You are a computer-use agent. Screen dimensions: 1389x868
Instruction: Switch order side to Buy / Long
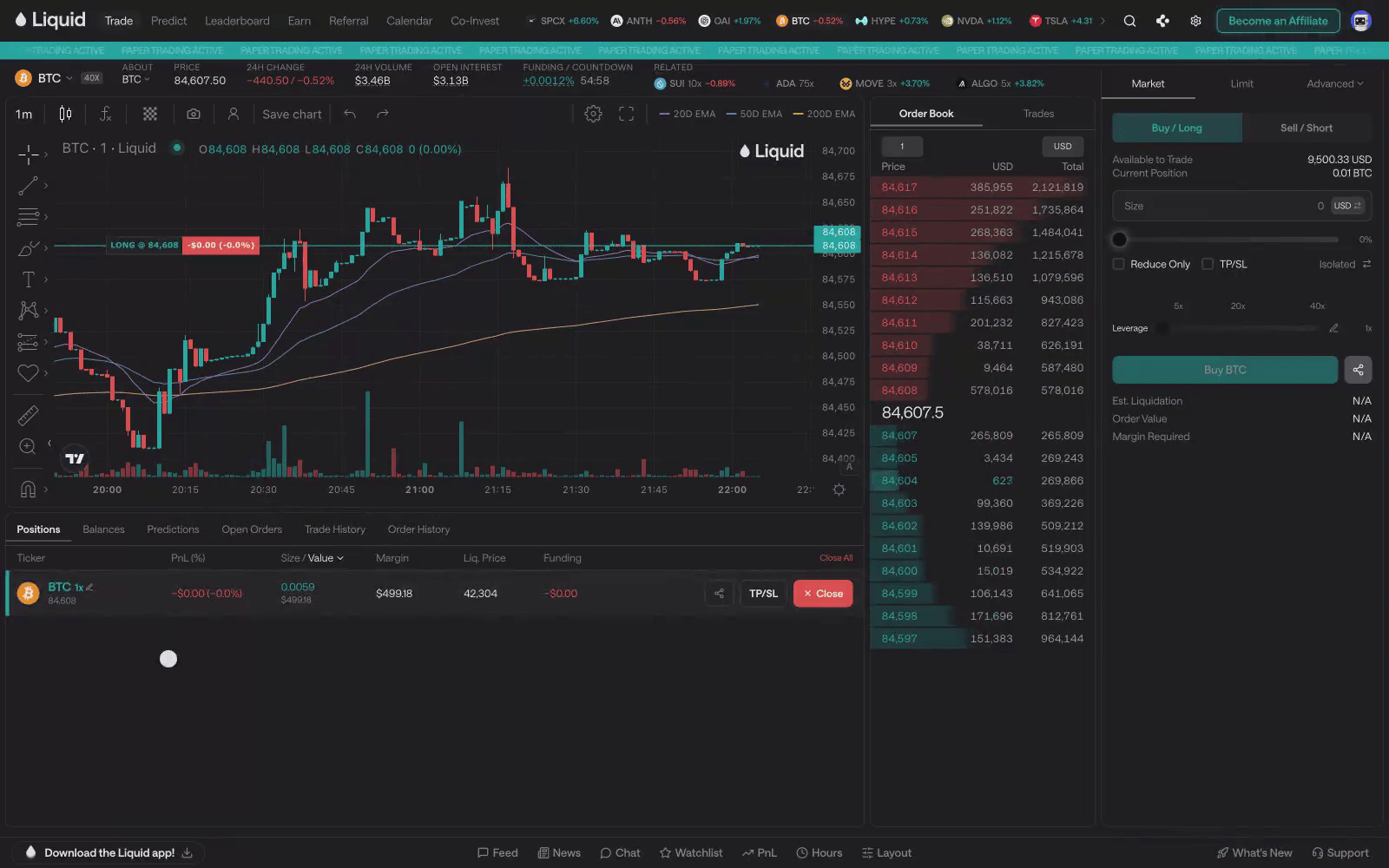[x=1177, y=128]
